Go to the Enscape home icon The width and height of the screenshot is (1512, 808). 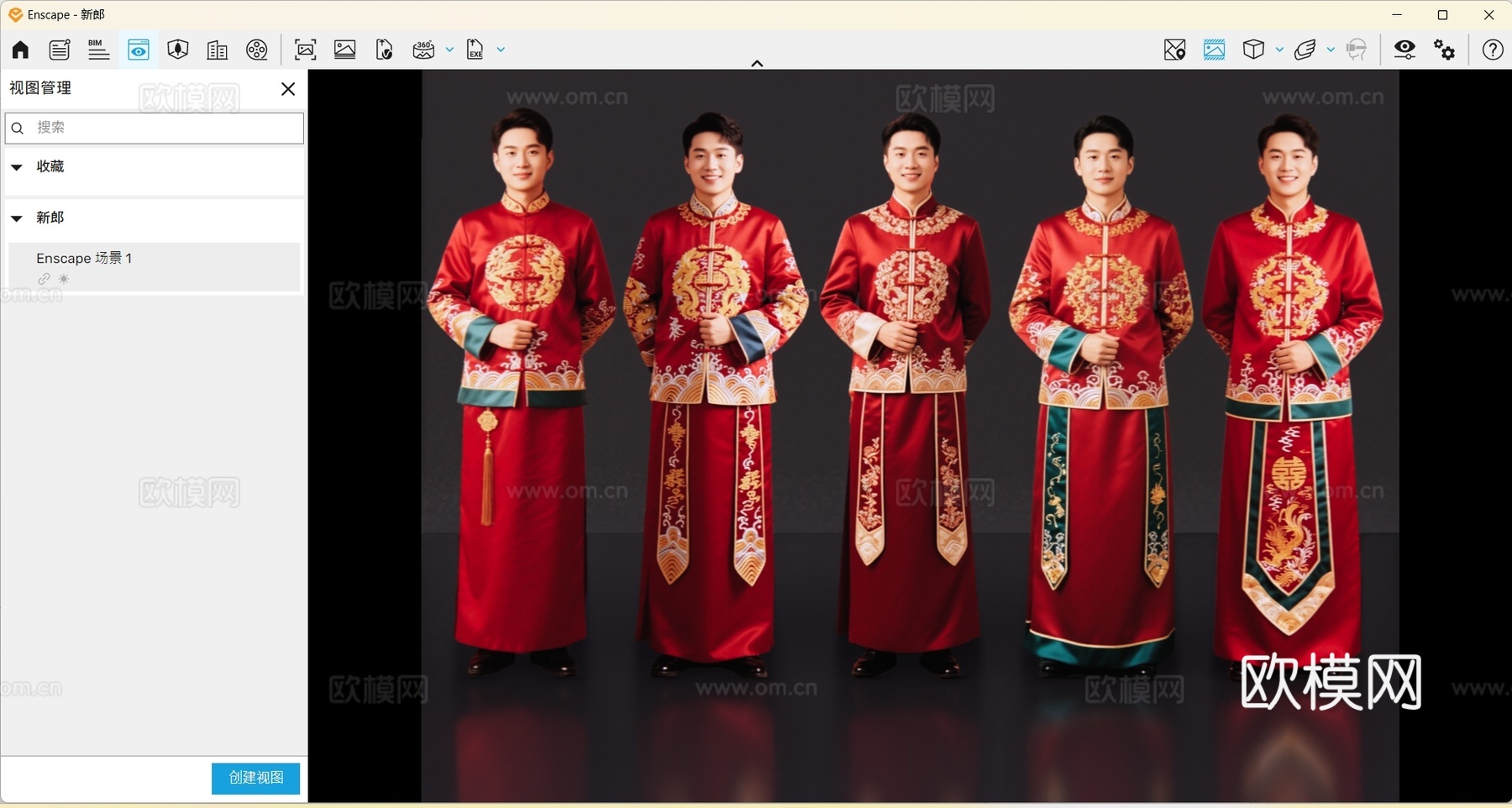tap(20, 50)
